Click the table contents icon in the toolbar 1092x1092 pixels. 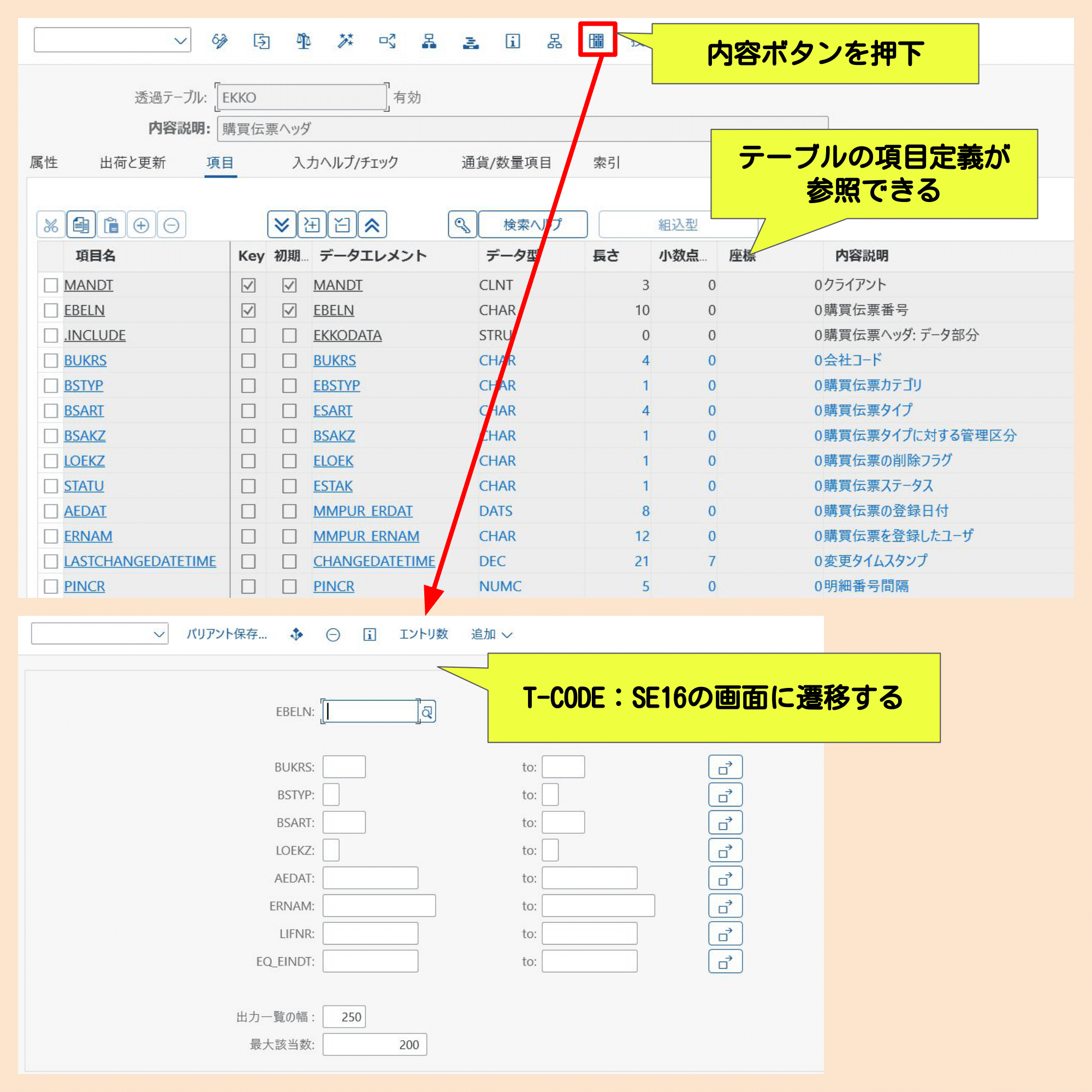[596, 41]
